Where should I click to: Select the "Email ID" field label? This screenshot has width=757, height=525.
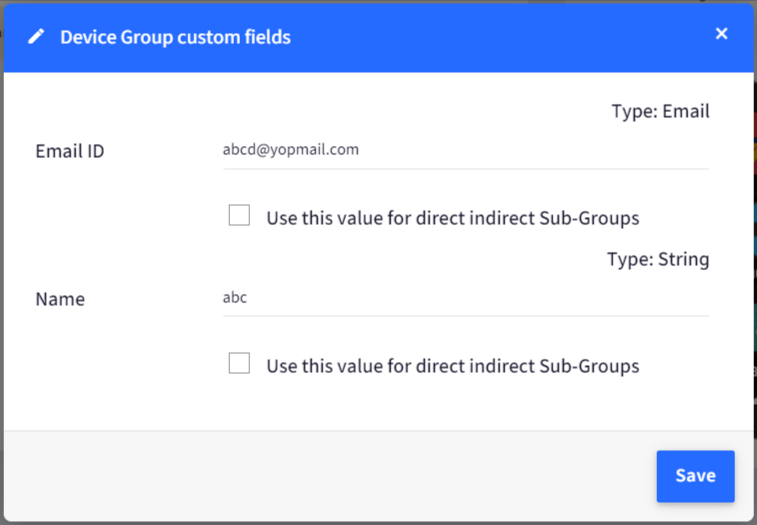[70, 151]
